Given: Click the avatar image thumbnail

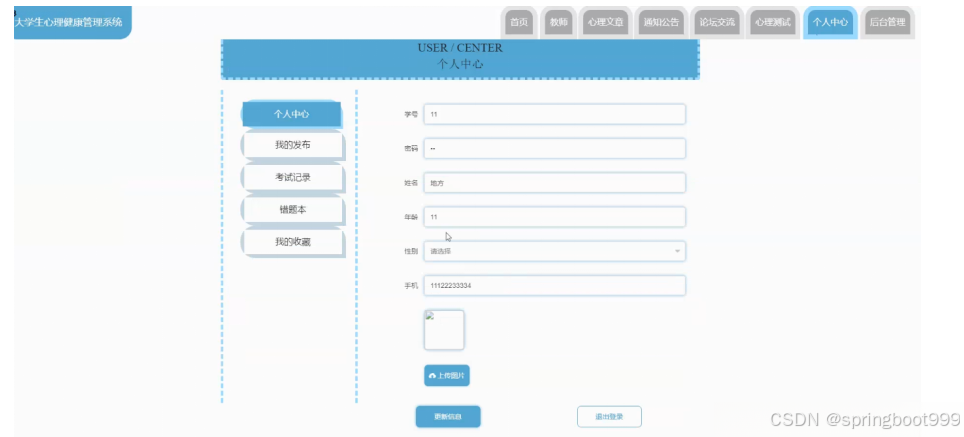Looking at the screenshot, I should 444,330.
